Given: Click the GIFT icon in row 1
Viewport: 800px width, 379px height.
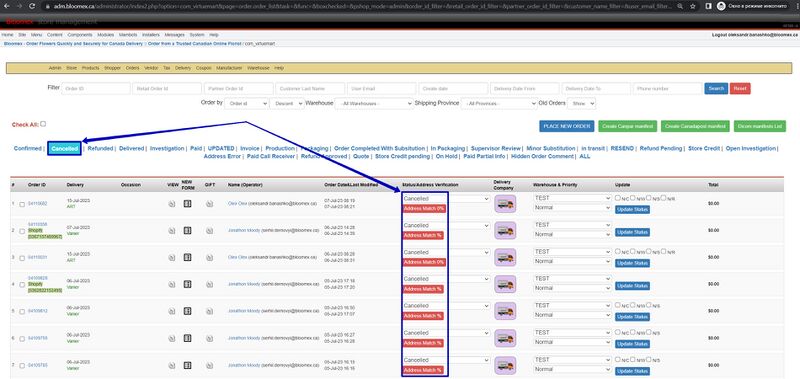Looking at the screenshot, I should pos(210,204).
